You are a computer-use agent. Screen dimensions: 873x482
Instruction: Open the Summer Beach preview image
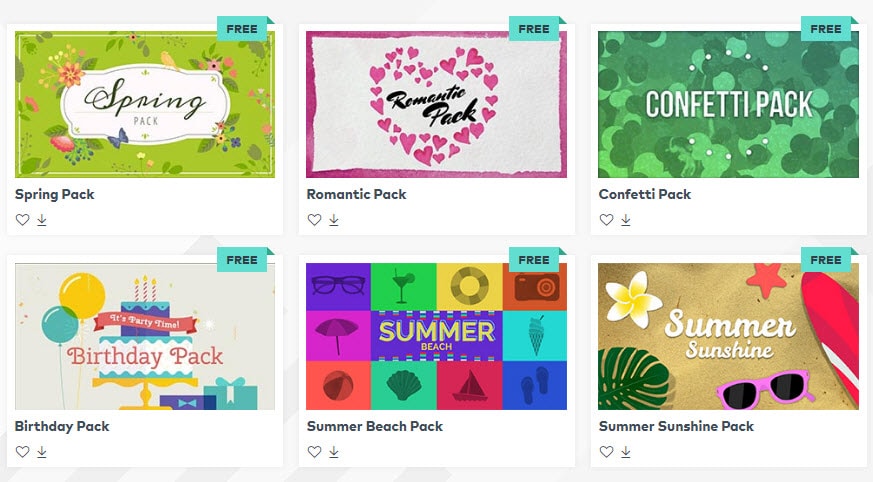436,336
